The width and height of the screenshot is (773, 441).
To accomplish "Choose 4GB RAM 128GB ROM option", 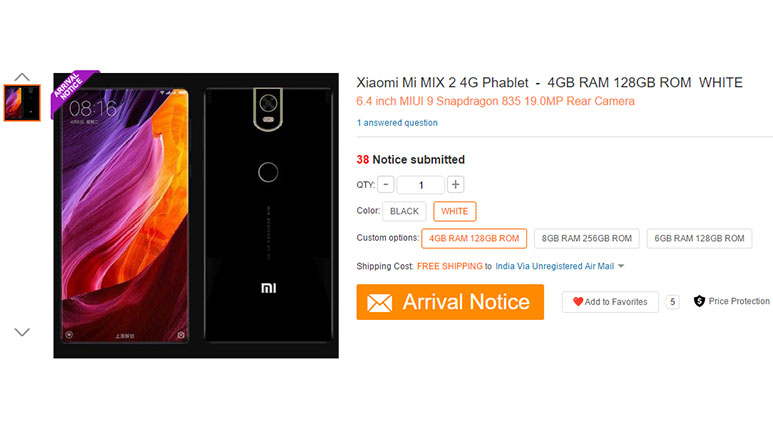I will (474, 238).
